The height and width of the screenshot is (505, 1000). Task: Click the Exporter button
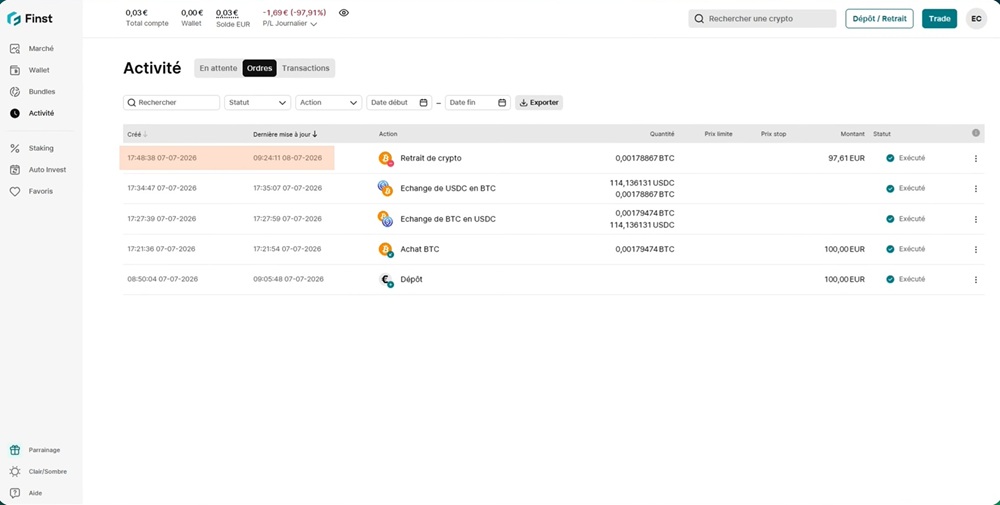click(539, 103)
